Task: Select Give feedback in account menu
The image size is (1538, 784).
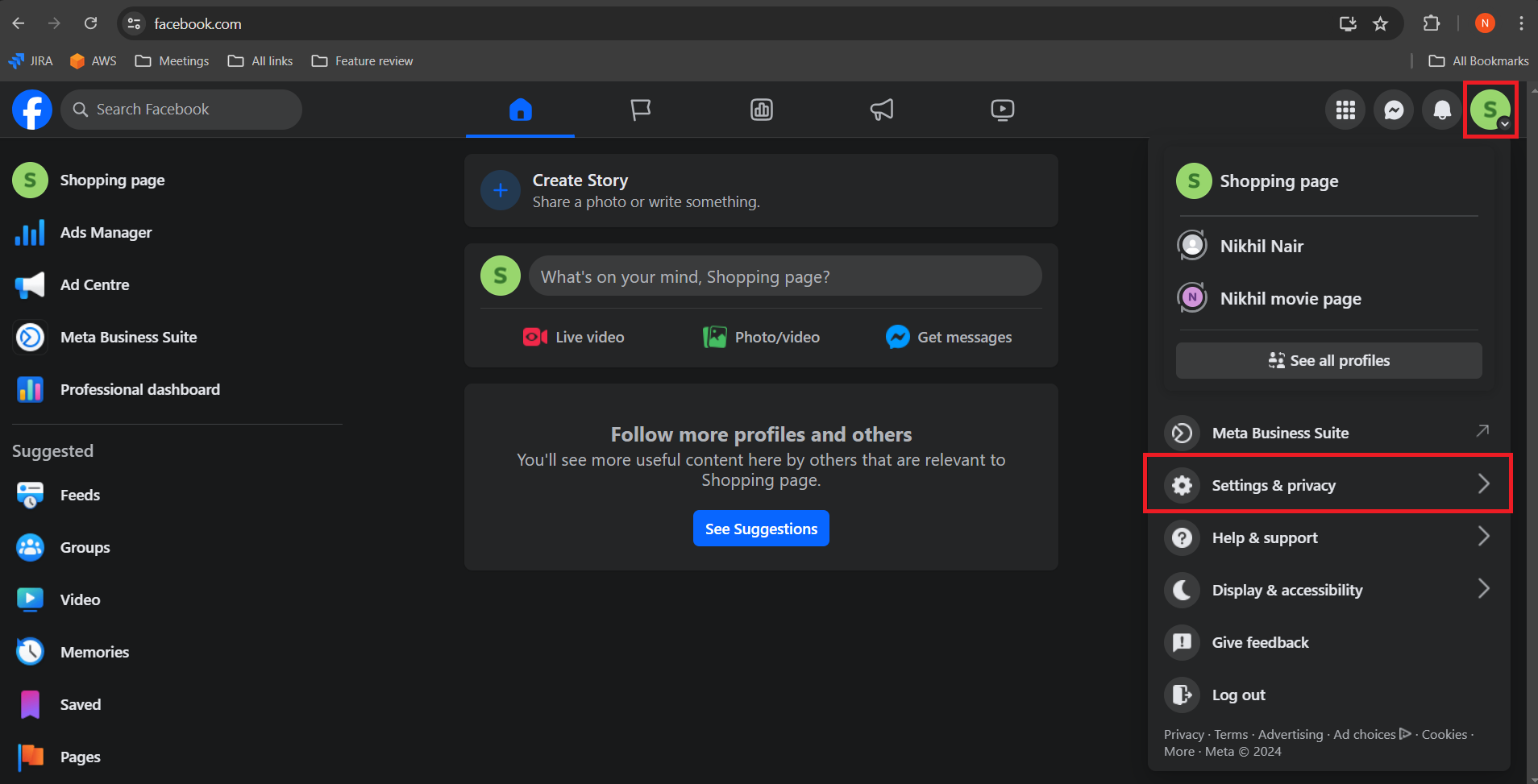Action: [1328, 643]
